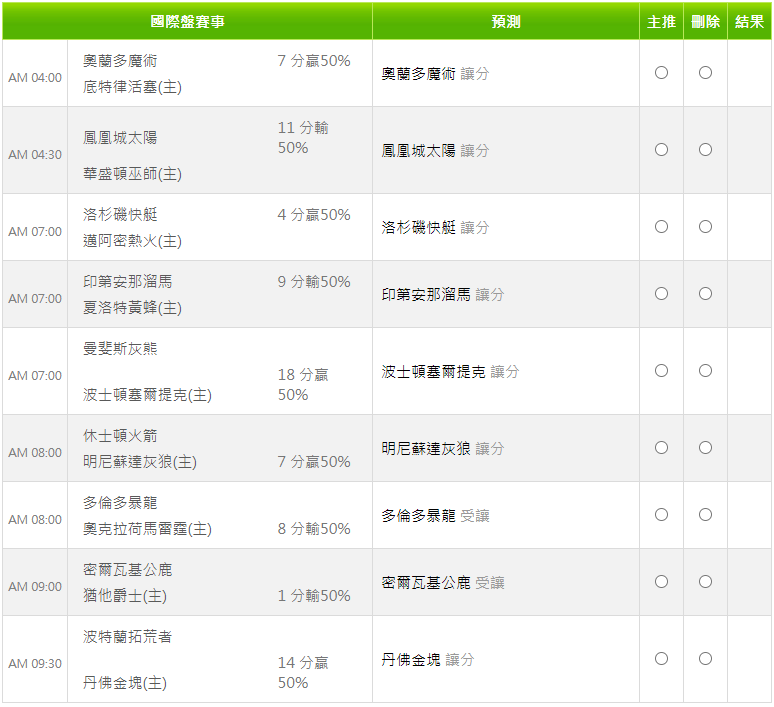Viewport: 774px width, 707px height.
Task: Select 主推 radio for 波士頓塞爾提克 row
Action: 661,371
